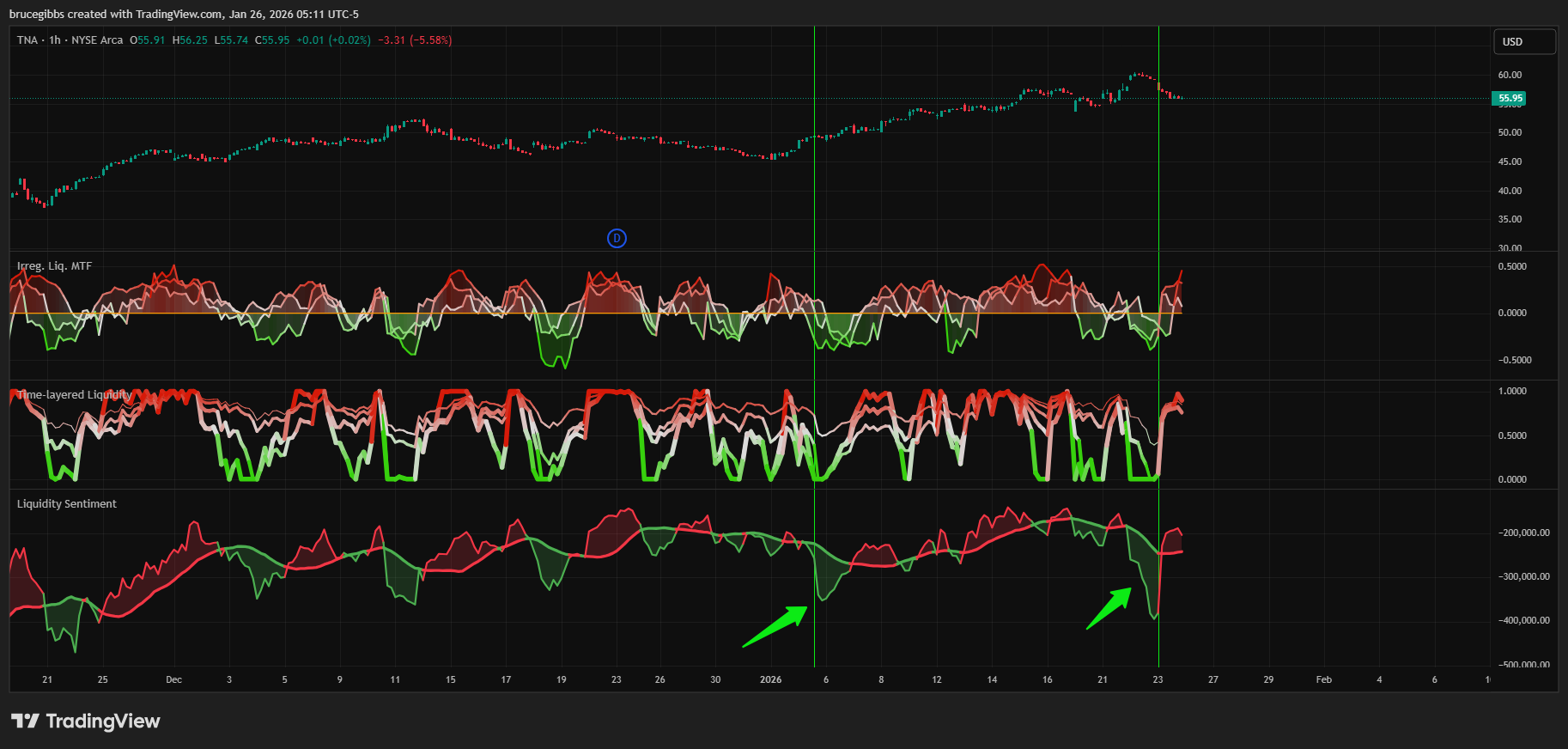Image resolution: width=1568 pixels, height=749 pixels.
Task: Click the Dec label on time axis
Action: (x=173, y=679)
